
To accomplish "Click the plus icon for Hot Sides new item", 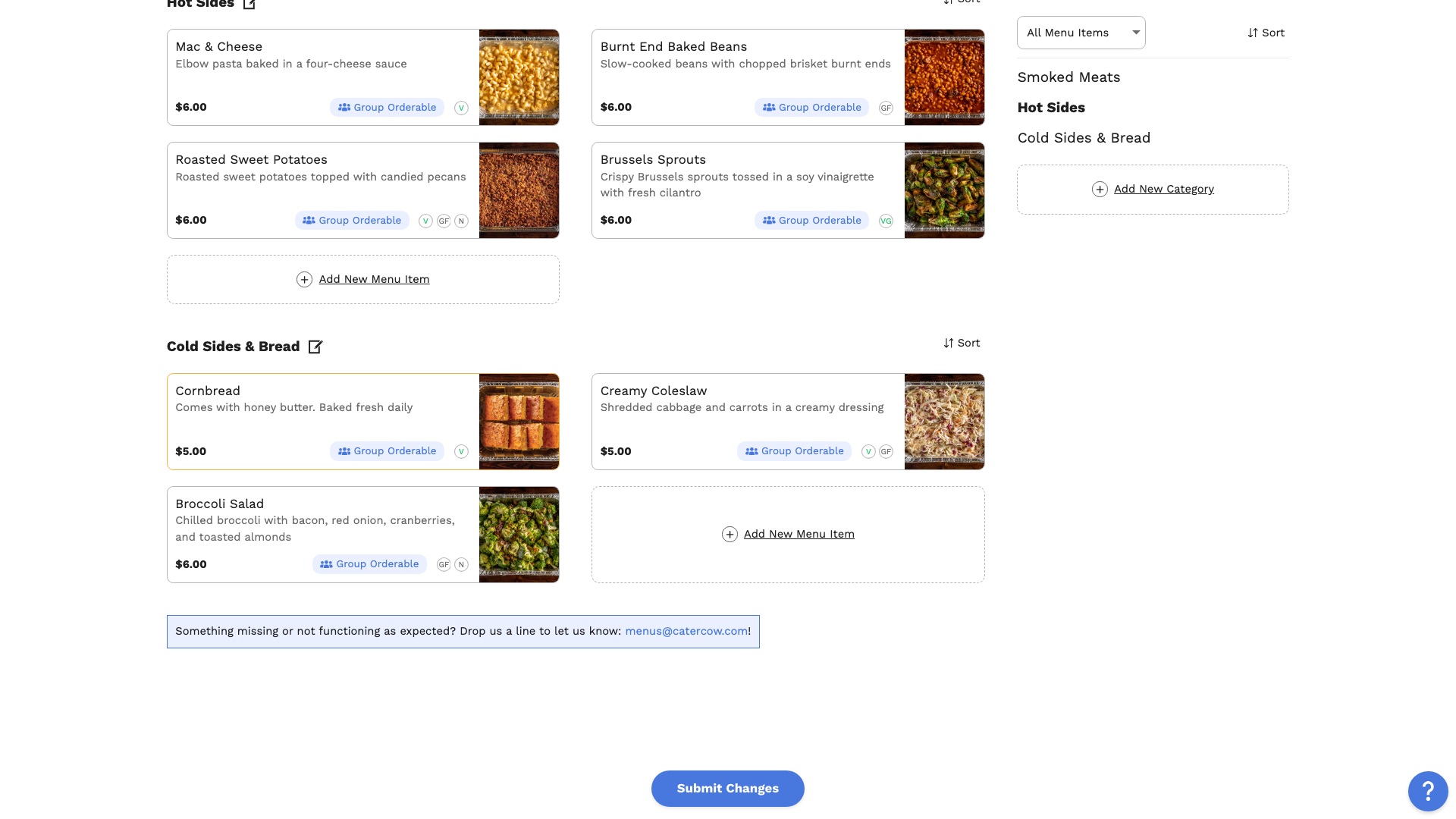I will [x=304, y=280].
